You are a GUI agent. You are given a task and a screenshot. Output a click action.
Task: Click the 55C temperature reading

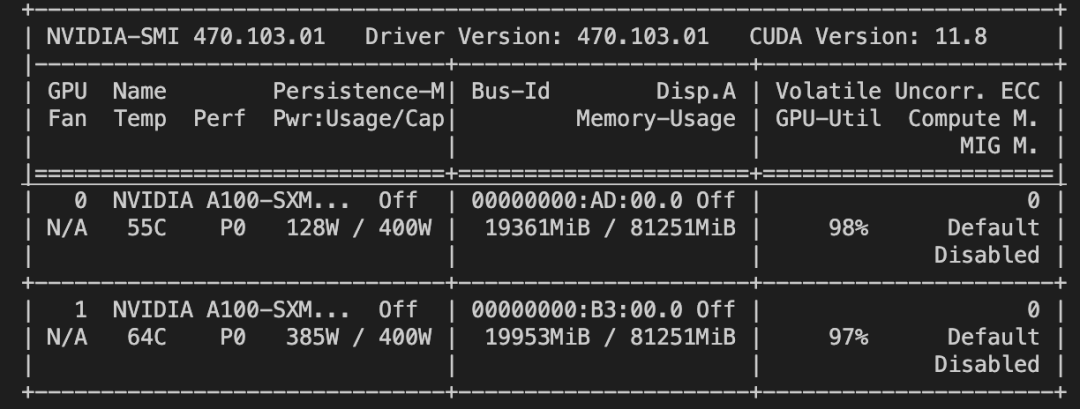click(147, 228)
